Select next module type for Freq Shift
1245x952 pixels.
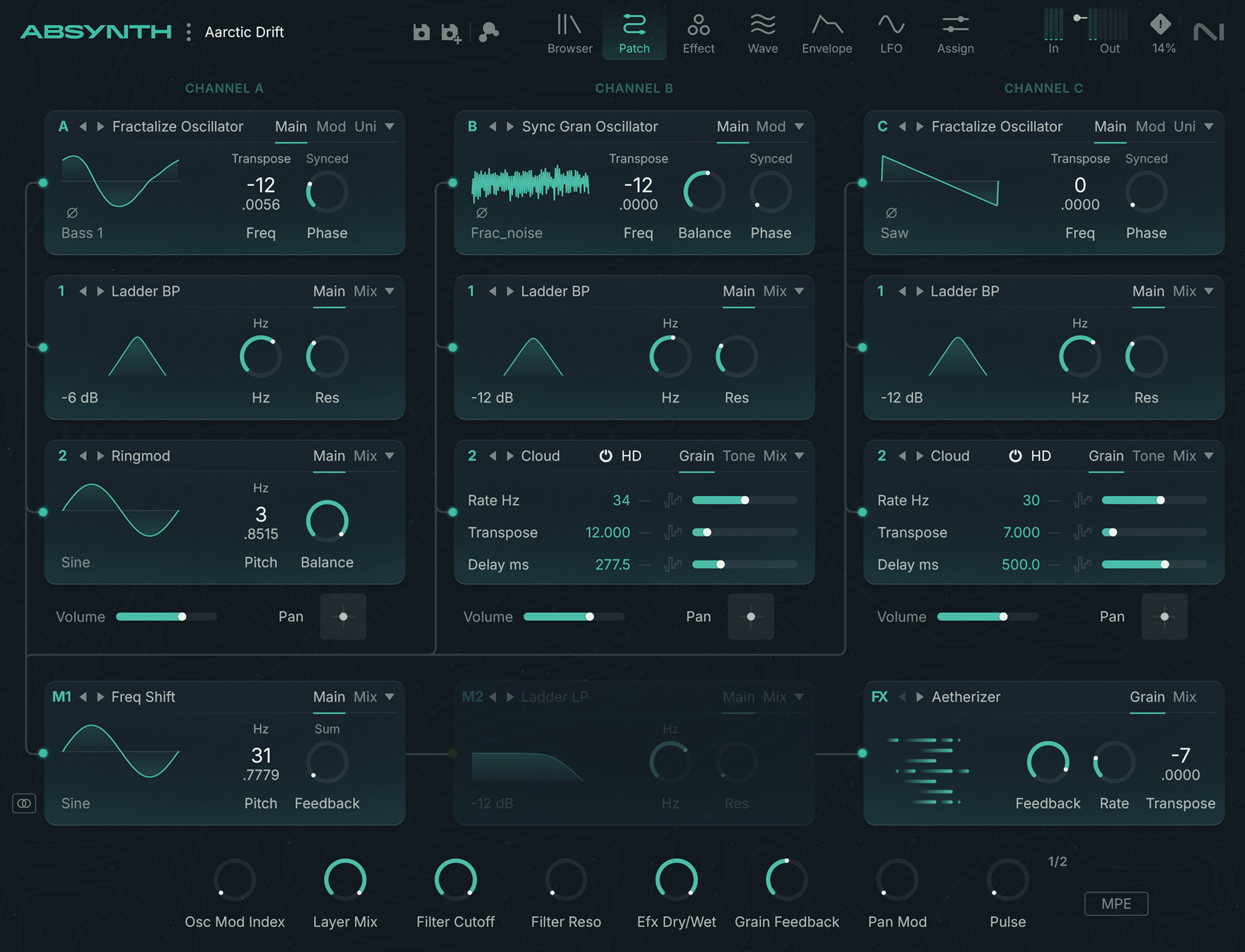point(100,697)
